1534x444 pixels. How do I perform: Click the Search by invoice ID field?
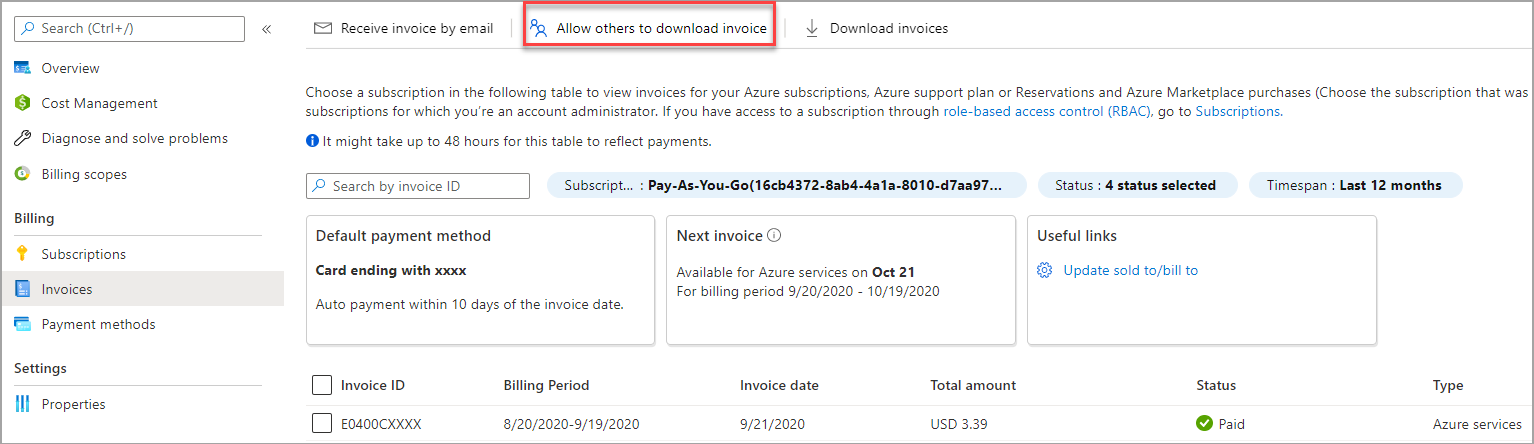click(x=418, y=186)
